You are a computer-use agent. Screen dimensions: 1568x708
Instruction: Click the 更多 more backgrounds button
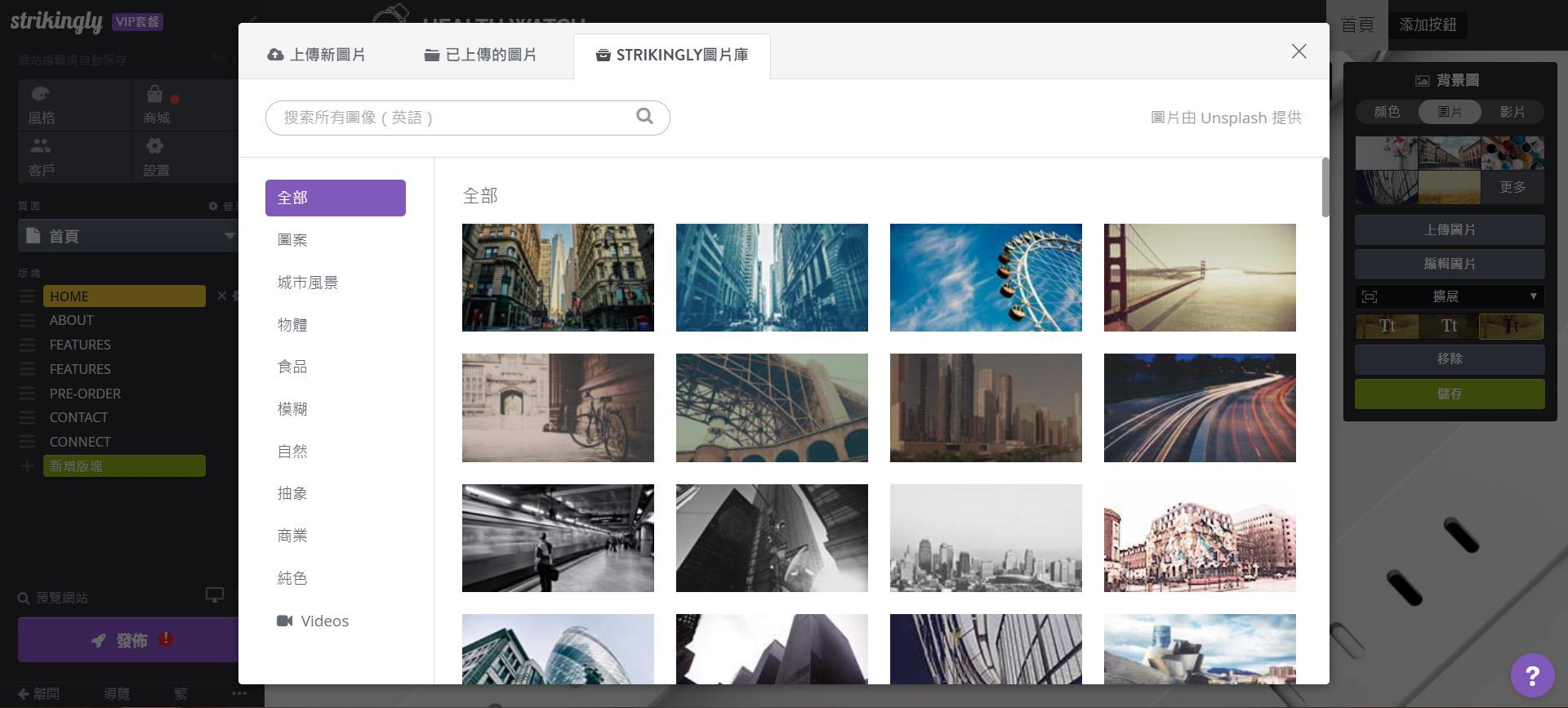click(x=1512, y=187)
